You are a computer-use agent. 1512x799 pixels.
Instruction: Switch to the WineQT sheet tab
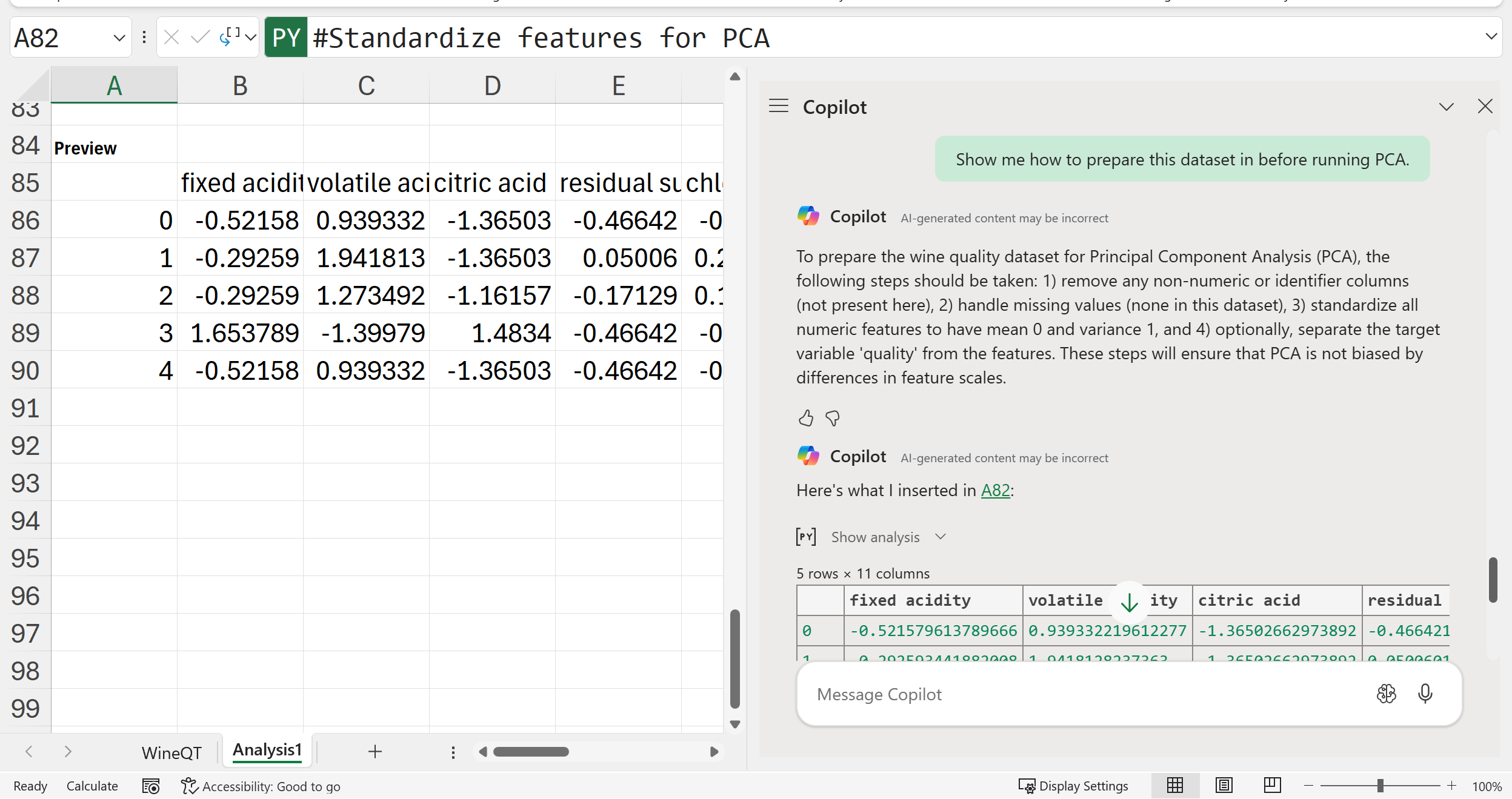coord(172,753)
